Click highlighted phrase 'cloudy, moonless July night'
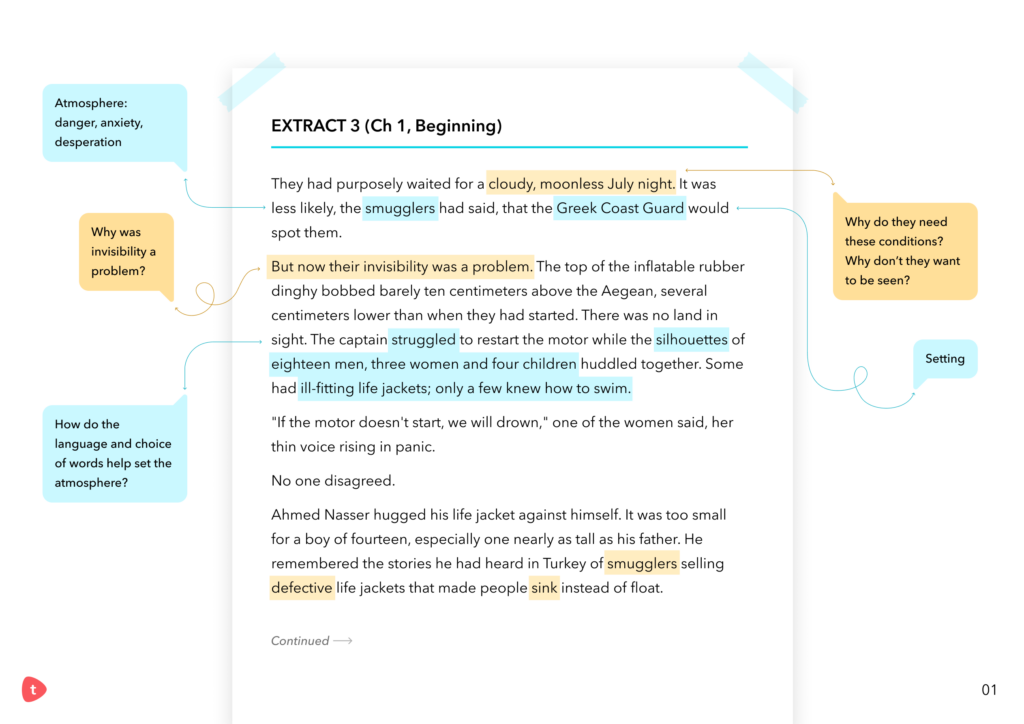The width and height of the screenshot is (1024, 724). [581, 184]
